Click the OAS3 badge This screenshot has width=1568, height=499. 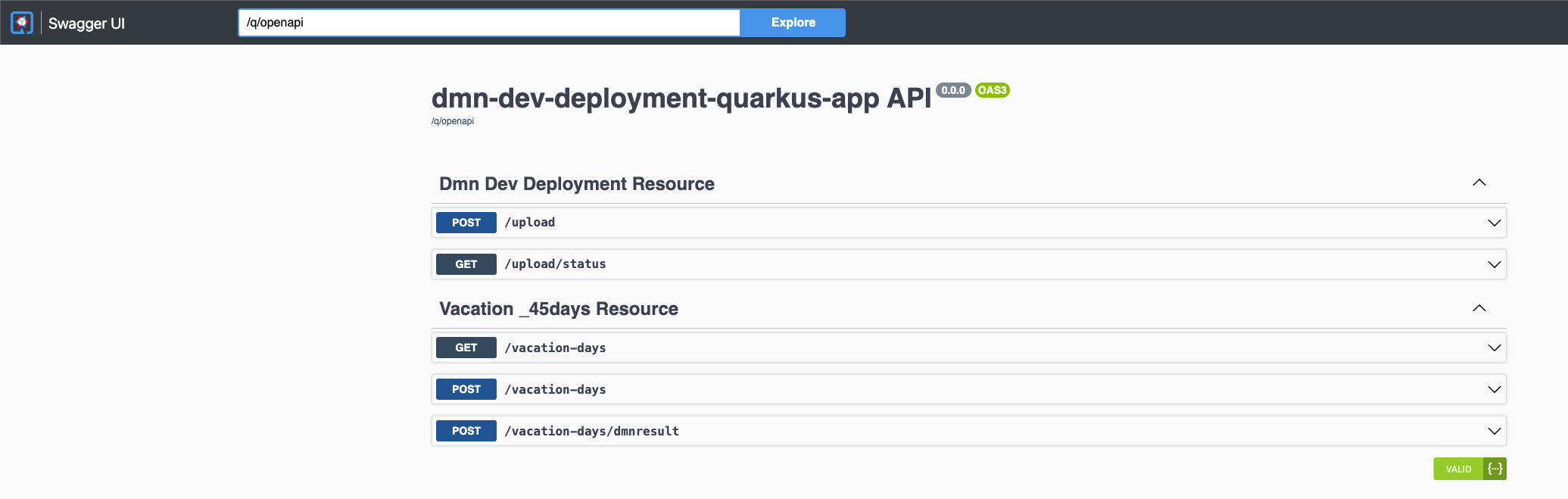click(992, 90)
